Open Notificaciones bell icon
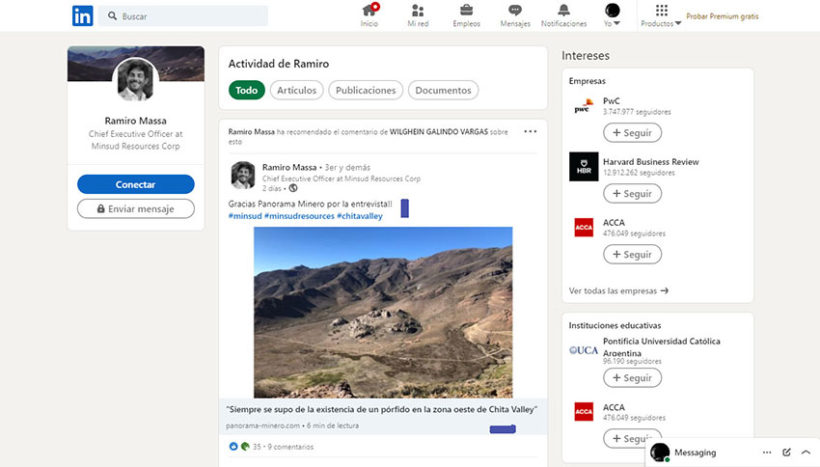This screenshot has width=820, height=467. click(x=564, y=11)
